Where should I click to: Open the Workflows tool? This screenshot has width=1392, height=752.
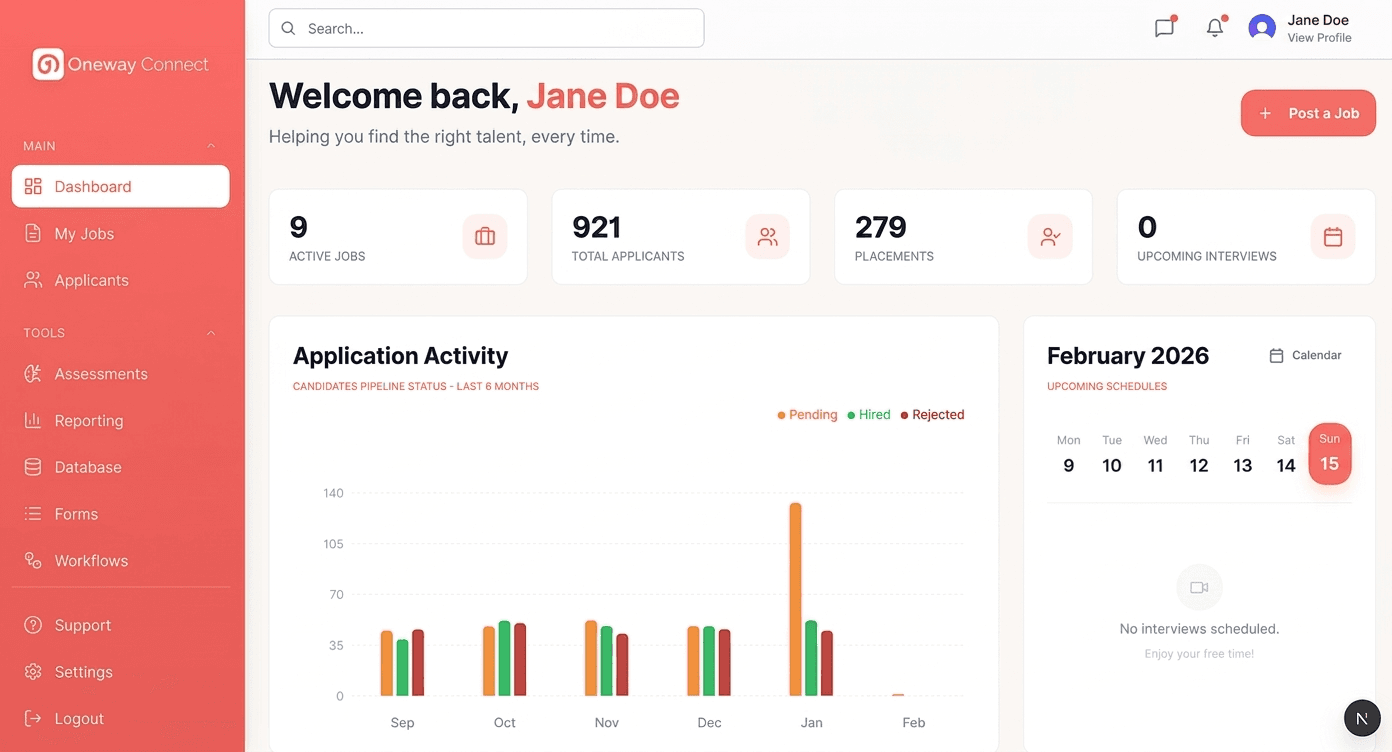[90, 560]
